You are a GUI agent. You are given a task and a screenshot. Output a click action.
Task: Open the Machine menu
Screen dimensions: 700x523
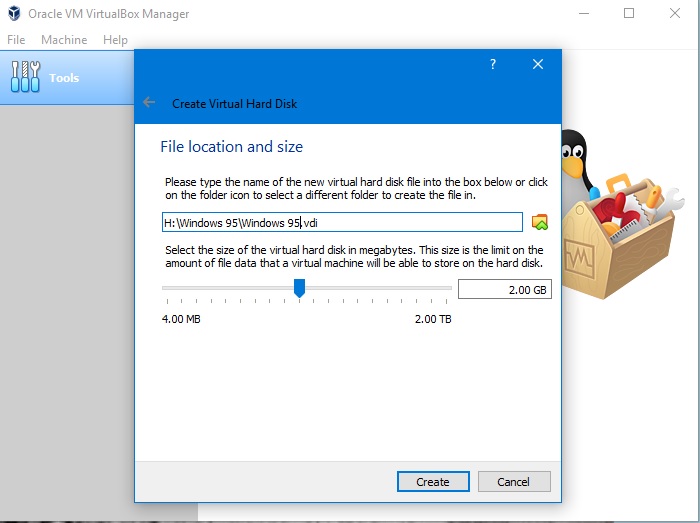point(64,40)
